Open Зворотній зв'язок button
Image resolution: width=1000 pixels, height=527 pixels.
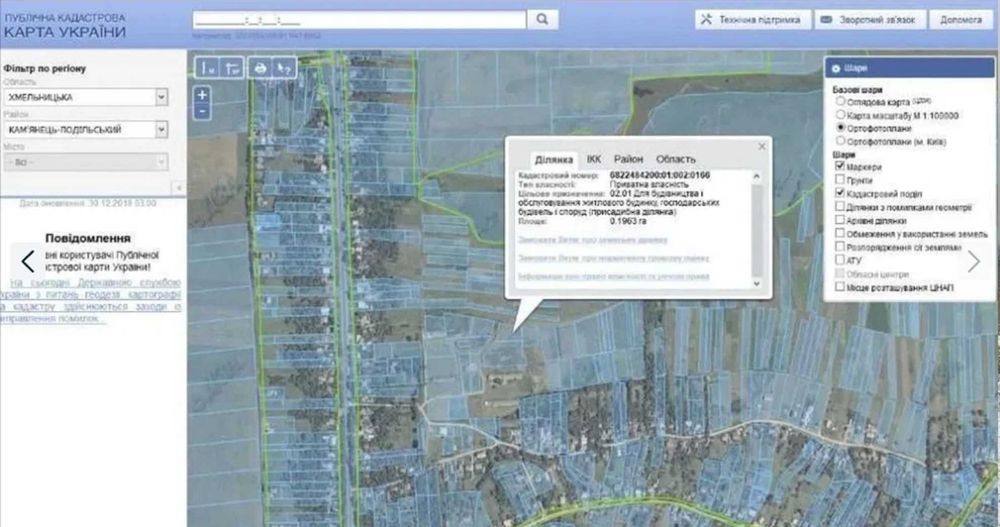(x=869, y=20)
